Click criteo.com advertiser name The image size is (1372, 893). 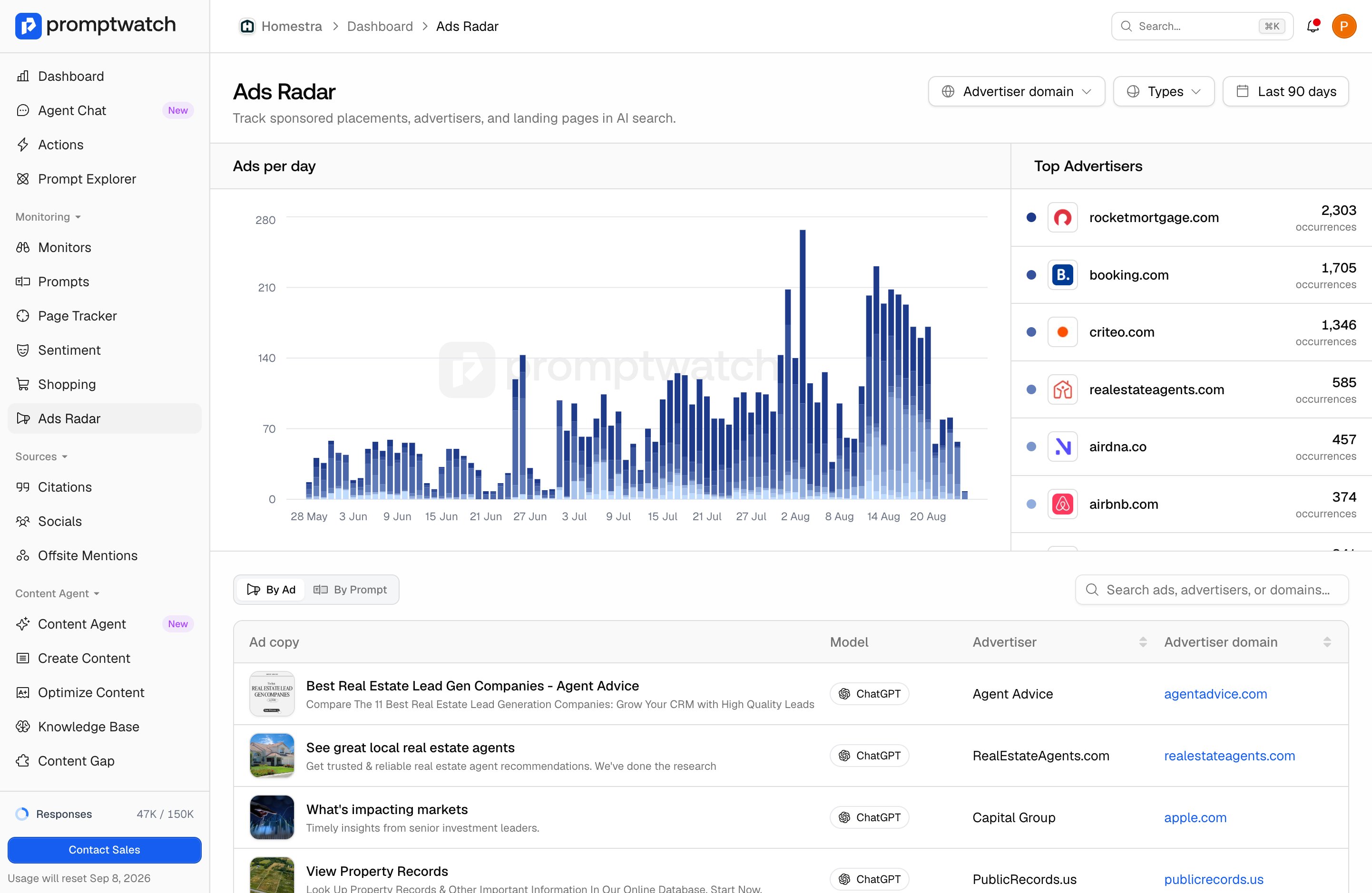pos(1121,332)
